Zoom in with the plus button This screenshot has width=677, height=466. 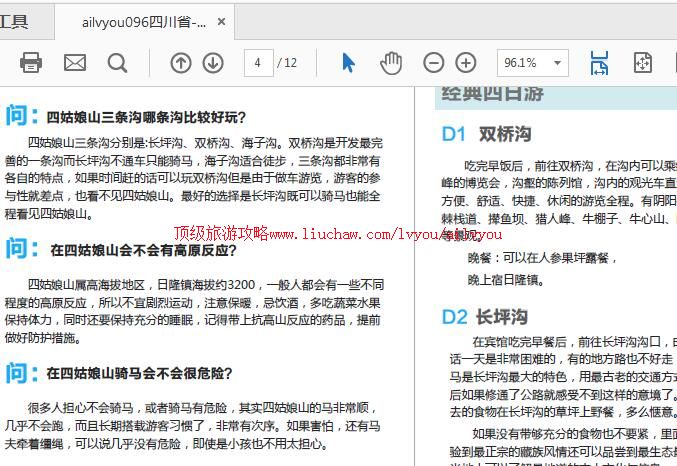[x=466, y=63]
